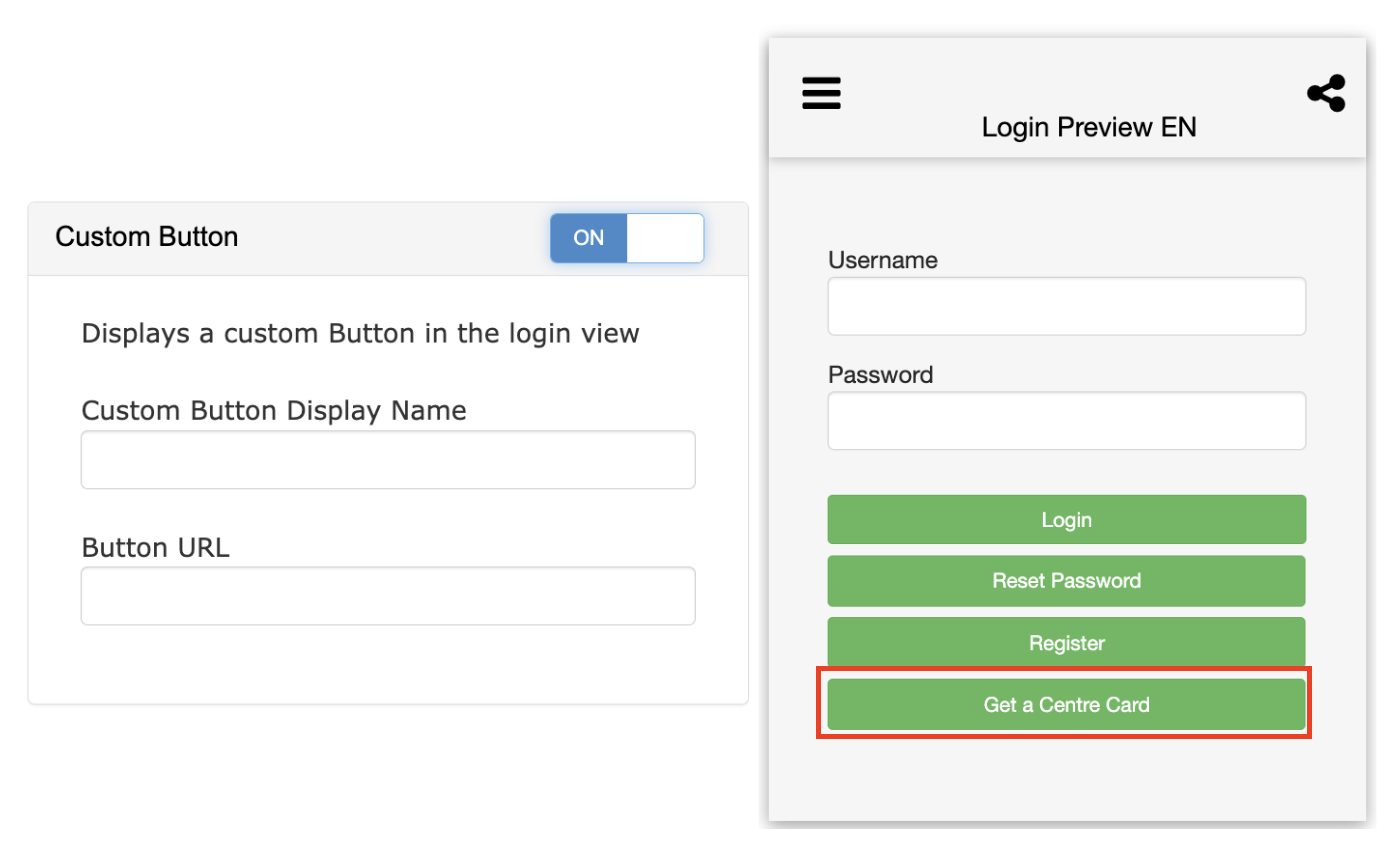This screenshot has height=844, width=1392.
Task: Click the Login Preview EN title
Action: tap(1088, 128)
